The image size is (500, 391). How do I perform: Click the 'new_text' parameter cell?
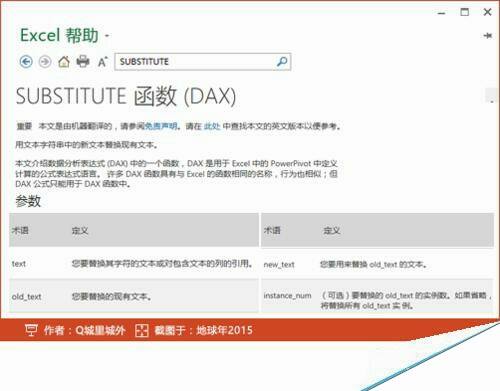pyautogui.click(x=279, y=265)
